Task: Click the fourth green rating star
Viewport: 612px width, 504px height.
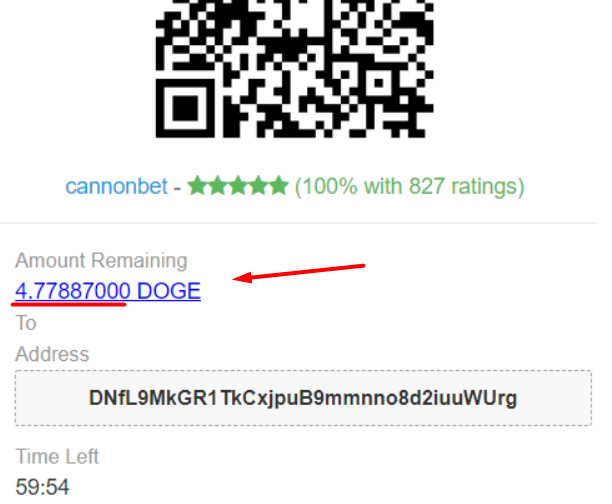Action: point(258,185)
